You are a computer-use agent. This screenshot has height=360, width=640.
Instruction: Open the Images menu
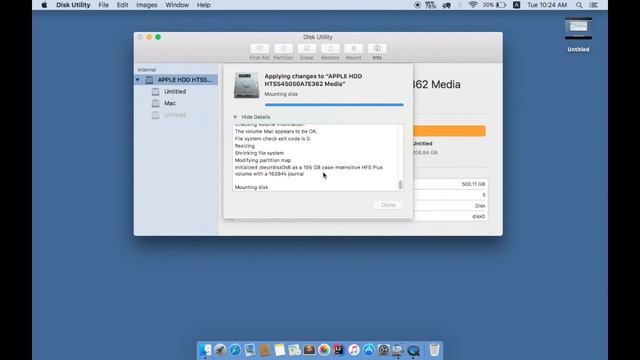(147, 5)
